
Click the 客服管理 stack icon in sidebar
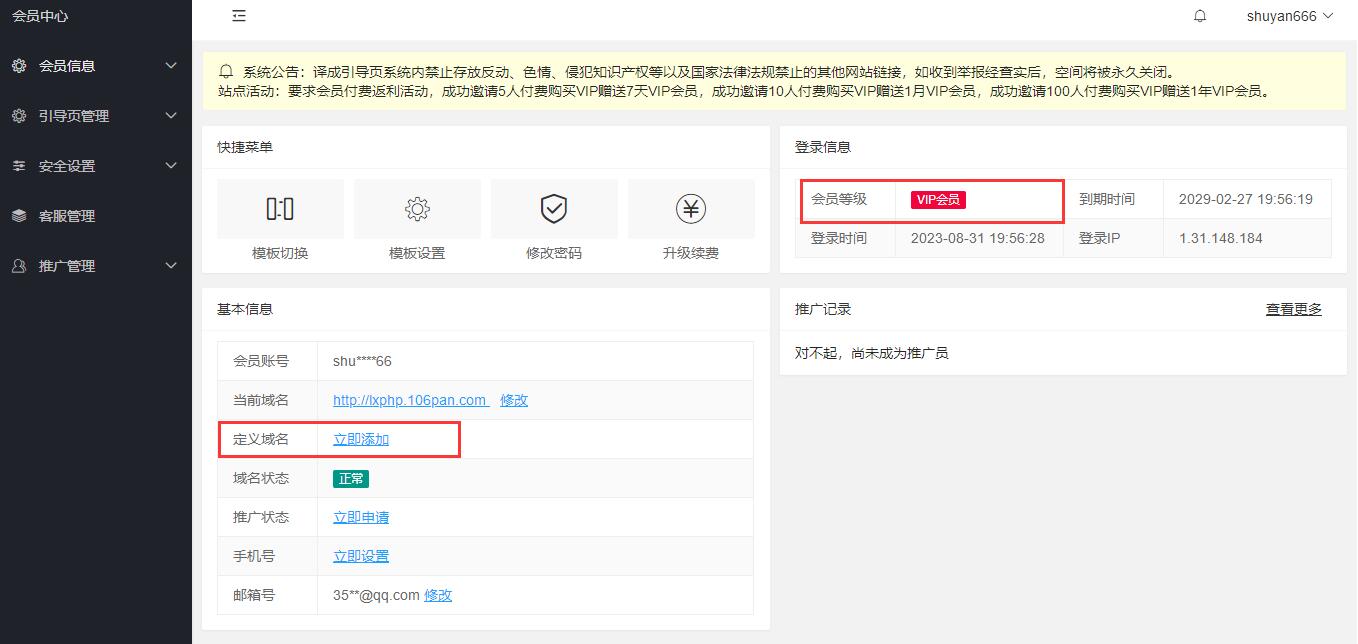[19, 216]
